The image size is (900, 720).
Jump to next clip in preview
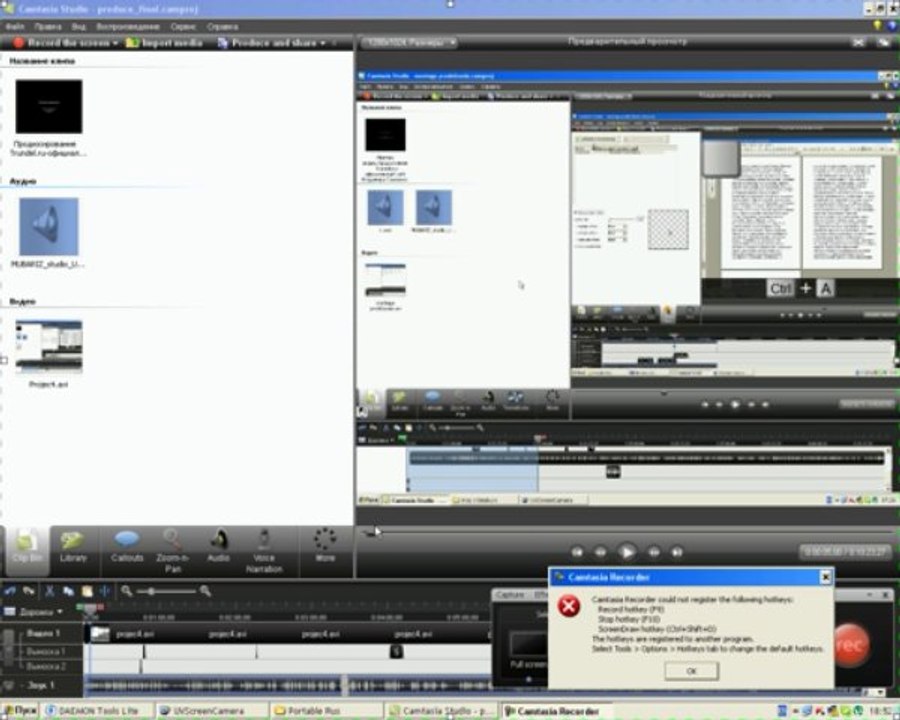click(x=677, y=552)
